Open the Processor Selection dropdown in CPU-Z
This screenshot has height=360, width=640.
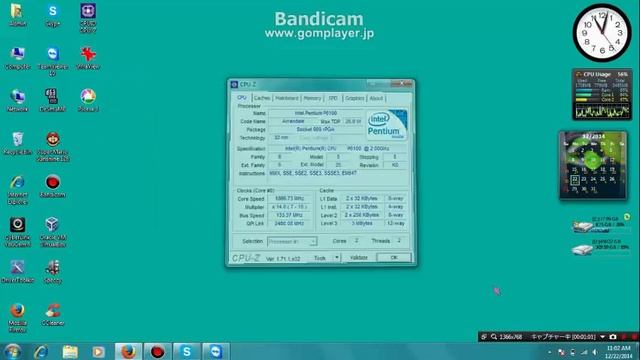click(292, 241)
